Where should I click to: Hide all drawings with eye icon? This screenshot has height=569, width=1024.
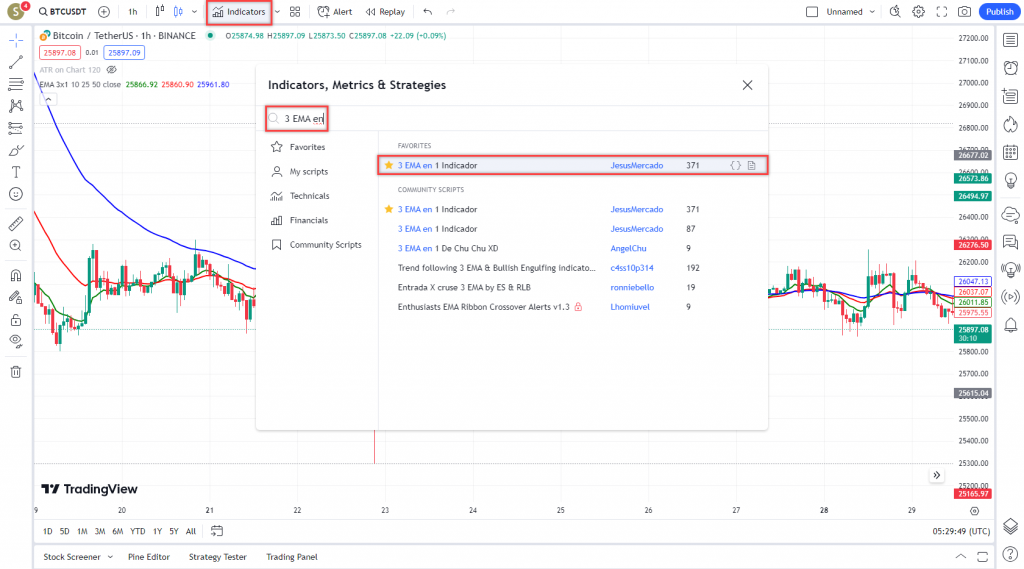coord(16,341)
